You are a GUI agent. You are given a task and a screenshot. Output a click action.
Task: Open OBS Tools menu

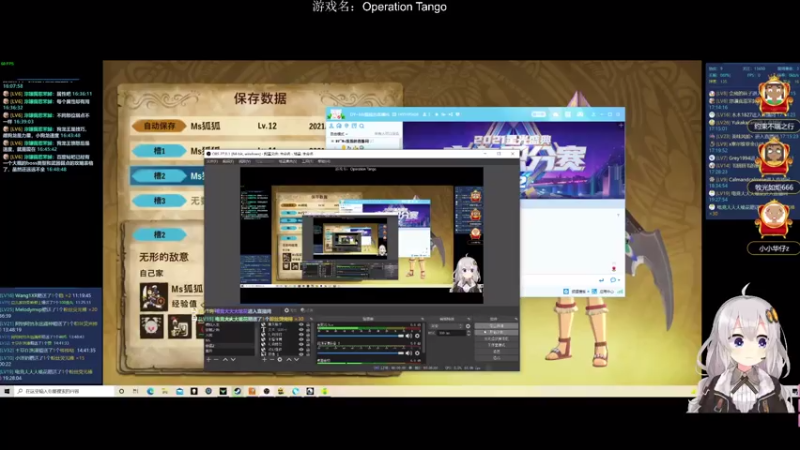(x=307, y=161)
